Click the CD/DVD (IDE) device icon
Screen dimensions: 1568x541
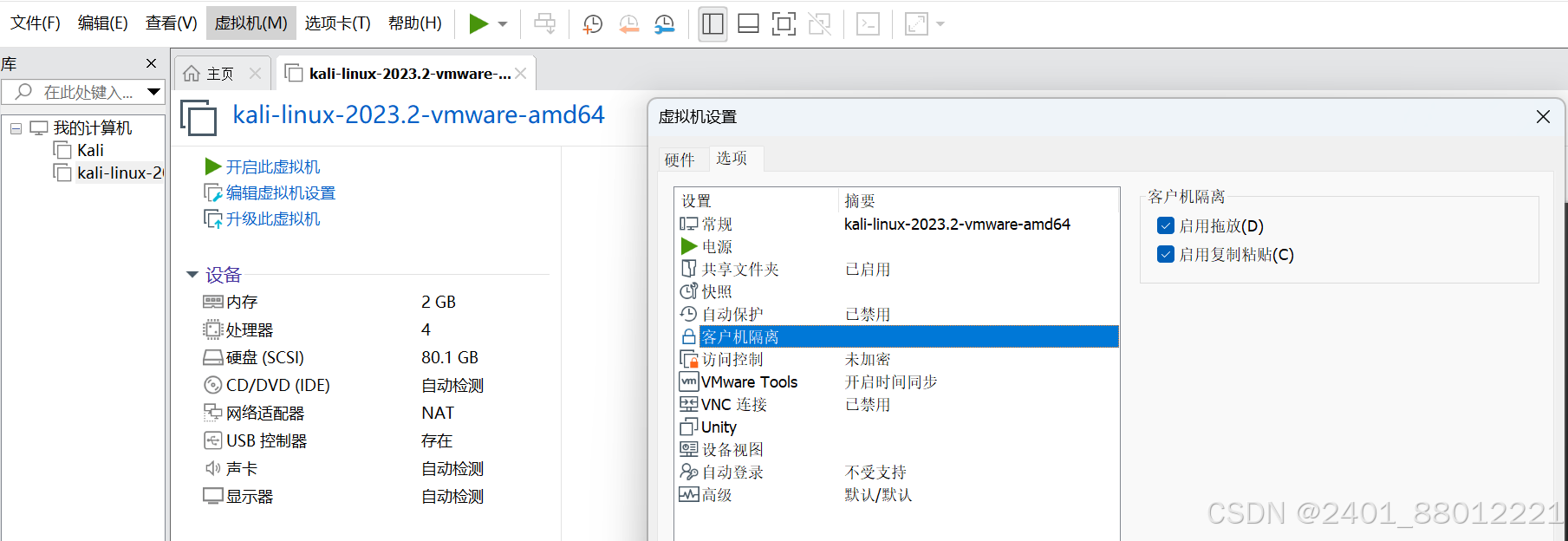click(x=213, y=385)
